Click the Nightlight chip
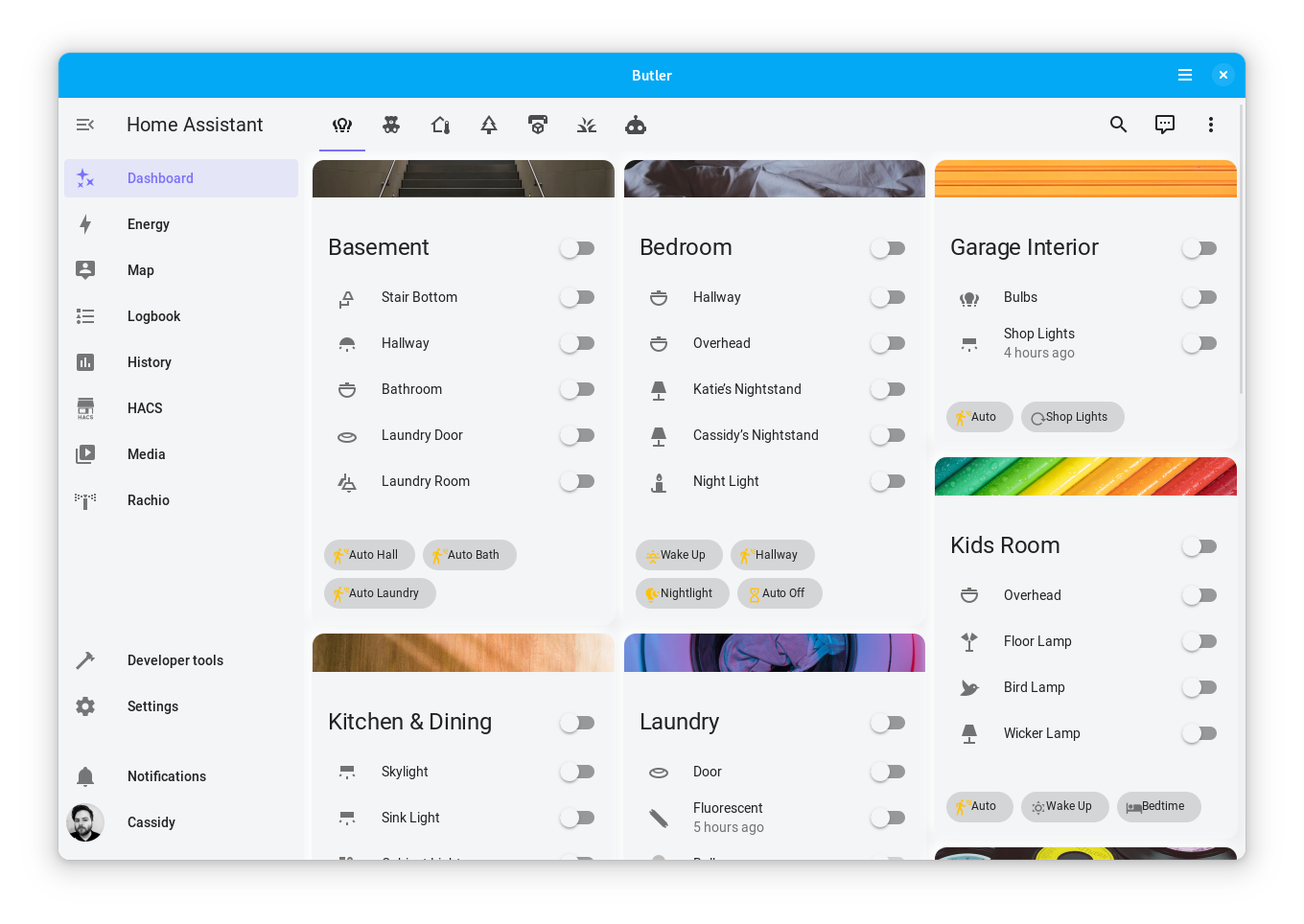This screenshot has width=1304, height=924. pos(683,593)
